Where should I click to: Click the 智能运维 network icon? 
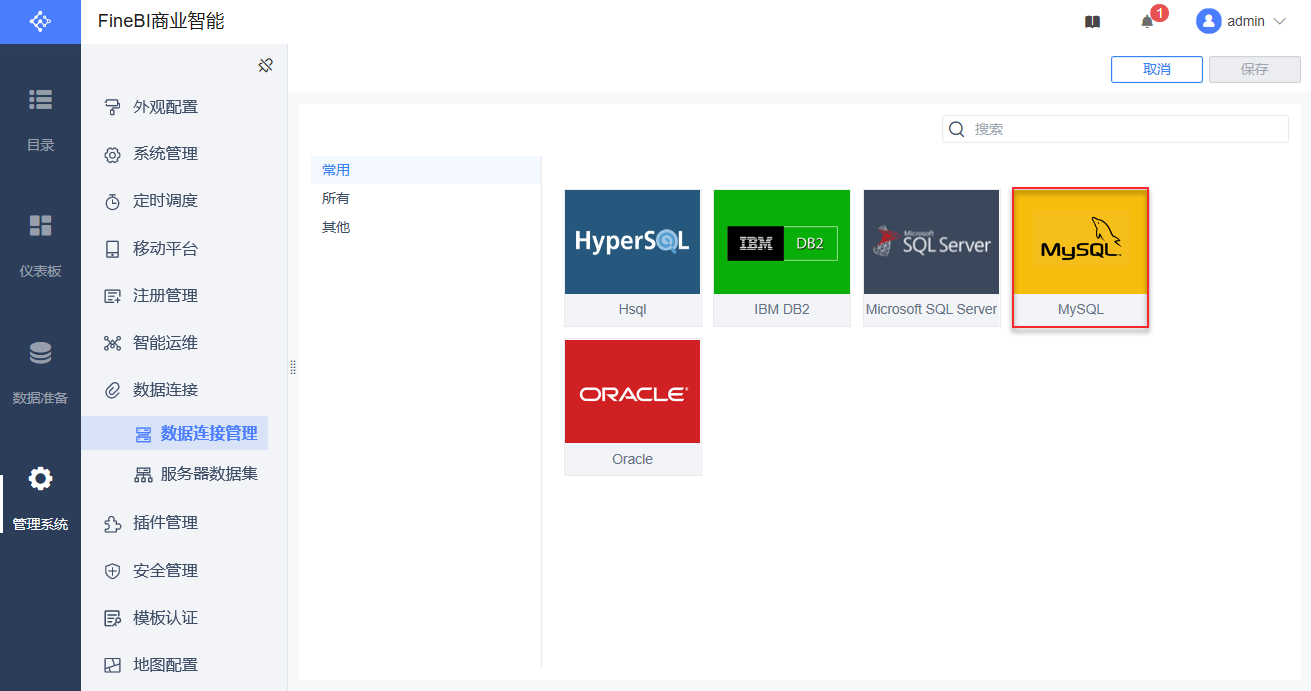(x=113, y=343)
